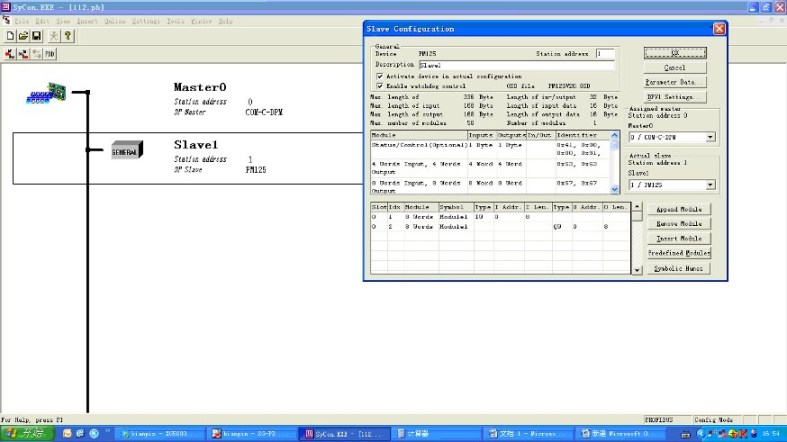The image size is (787, 442).
Task: Click the PNO toolbar icon
Action: pos(49,53)
